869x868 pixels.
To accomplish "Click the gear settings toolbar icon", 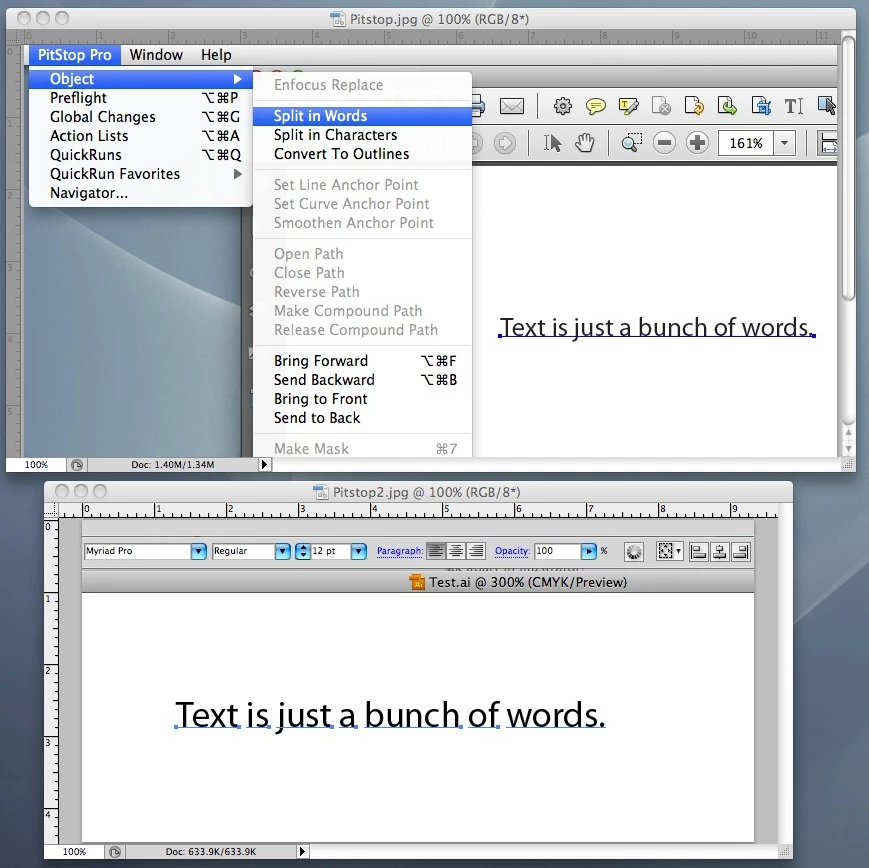I will 563,105.
